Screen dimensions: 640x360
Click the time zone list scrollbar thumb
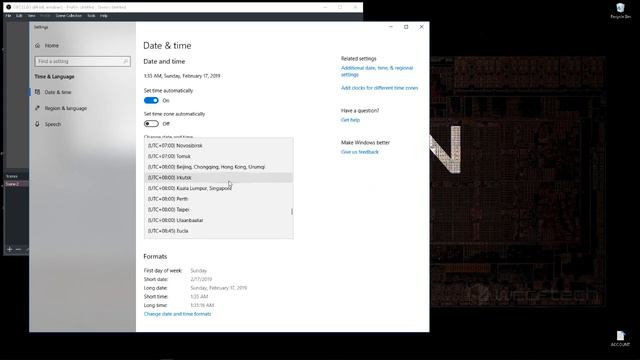(292, 211)
